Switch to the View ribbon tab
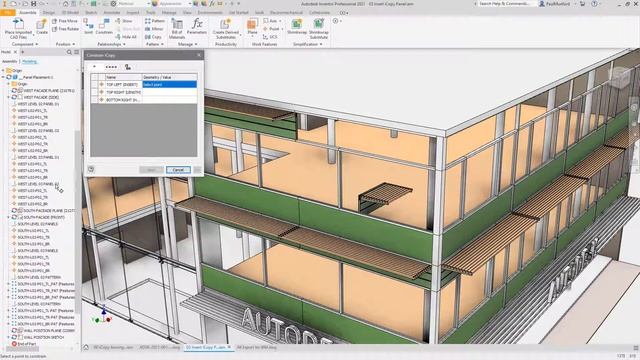Screen dimensions: 640x360 tap(187, 13)
